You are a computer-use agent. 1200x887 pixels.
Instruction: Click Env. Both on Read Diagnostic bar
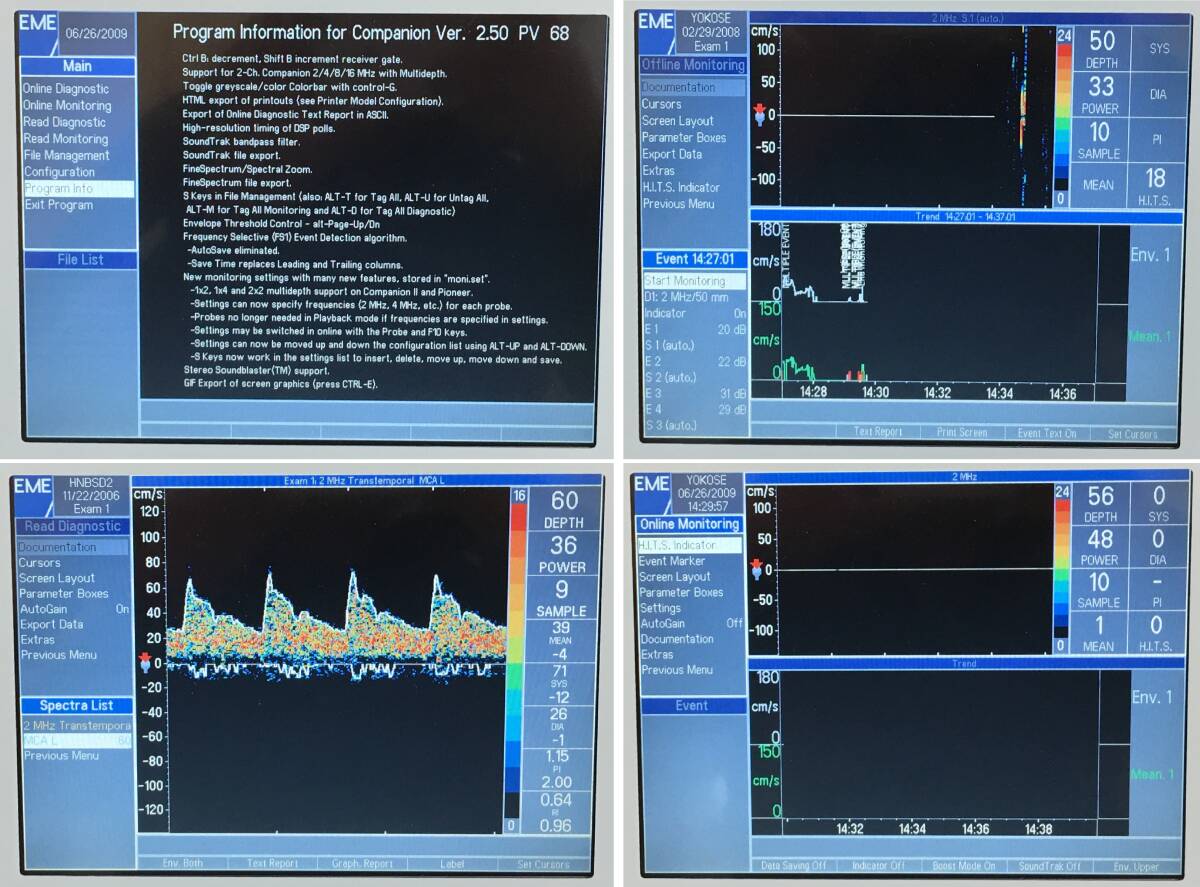point(181,864)
